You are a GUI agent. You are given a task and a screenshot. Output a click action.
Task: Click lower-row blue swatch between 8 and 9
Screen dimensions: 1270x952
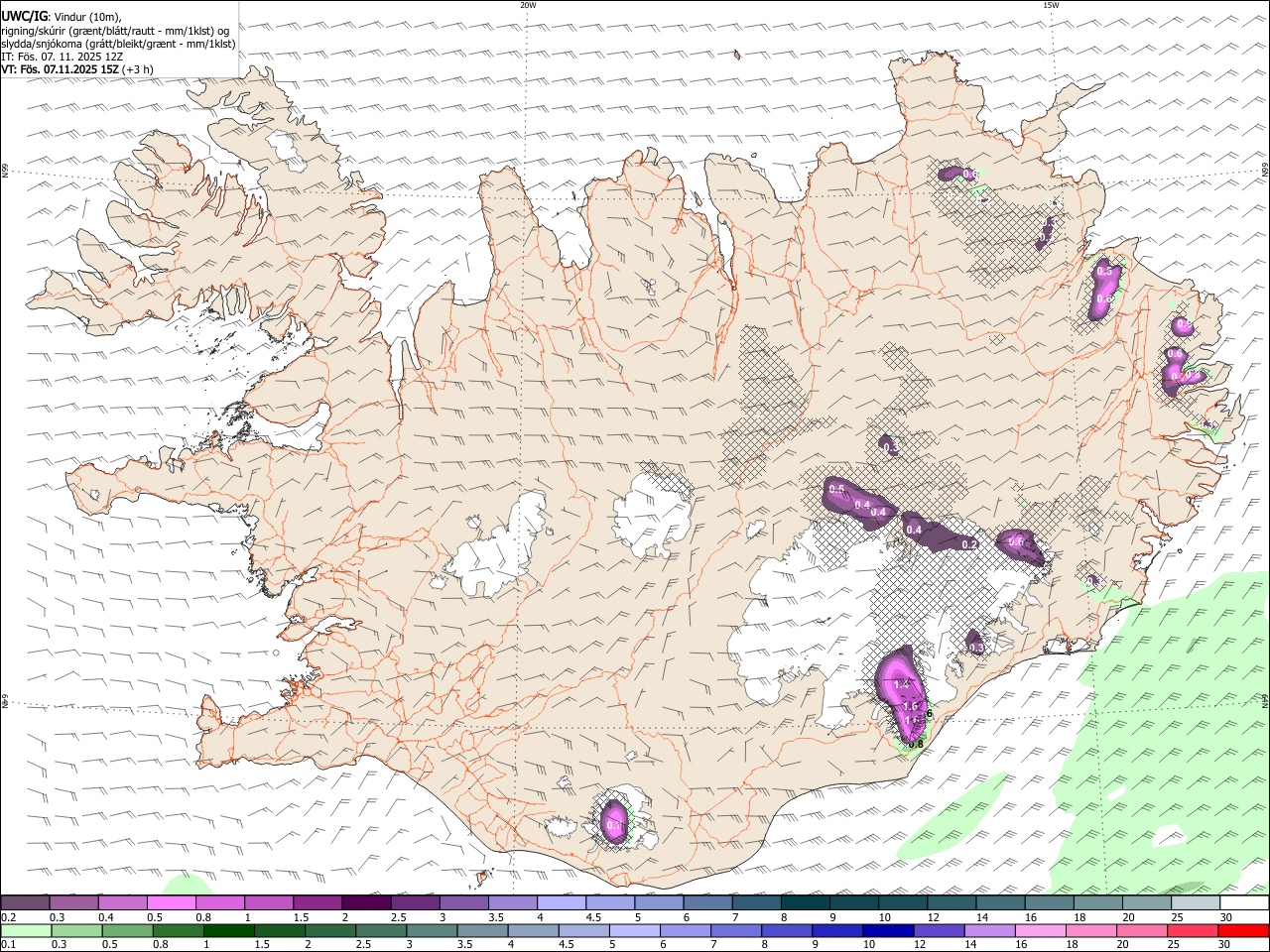pyautogui.click(x=788, y=931)
